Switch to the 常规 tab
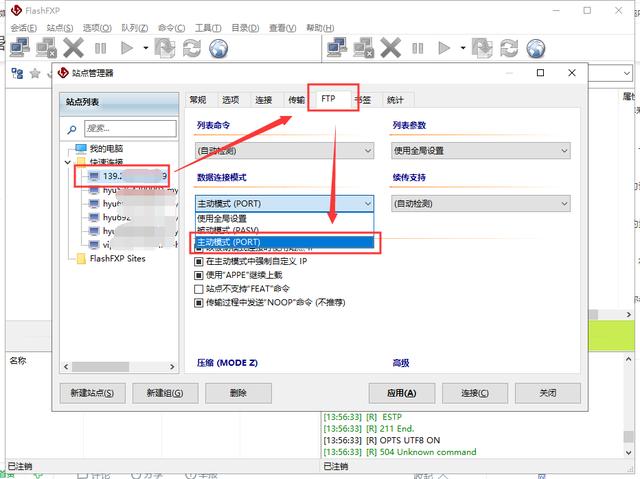Image resolution: width=640 pixels, height=479 pixels. pos(198,100)
